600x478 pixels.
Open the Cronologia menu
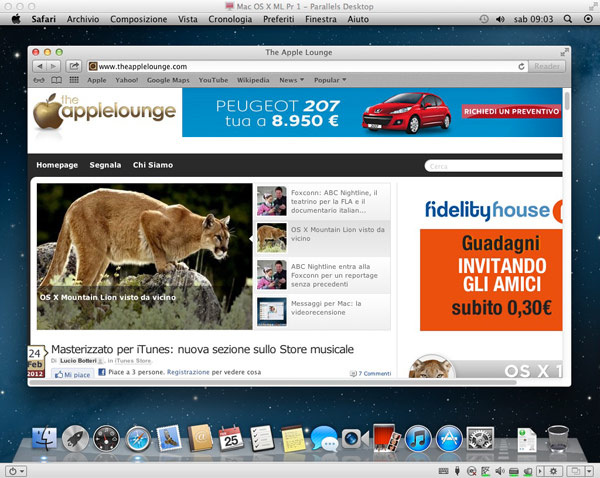click(230, 19)
